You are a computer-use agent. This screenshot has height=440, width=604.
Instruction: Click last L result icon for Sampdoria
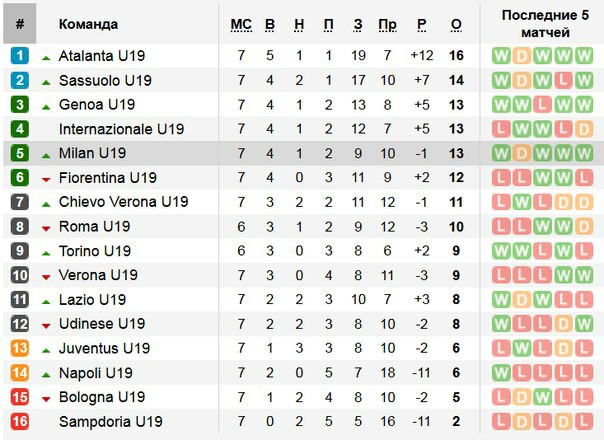[584, 422]
